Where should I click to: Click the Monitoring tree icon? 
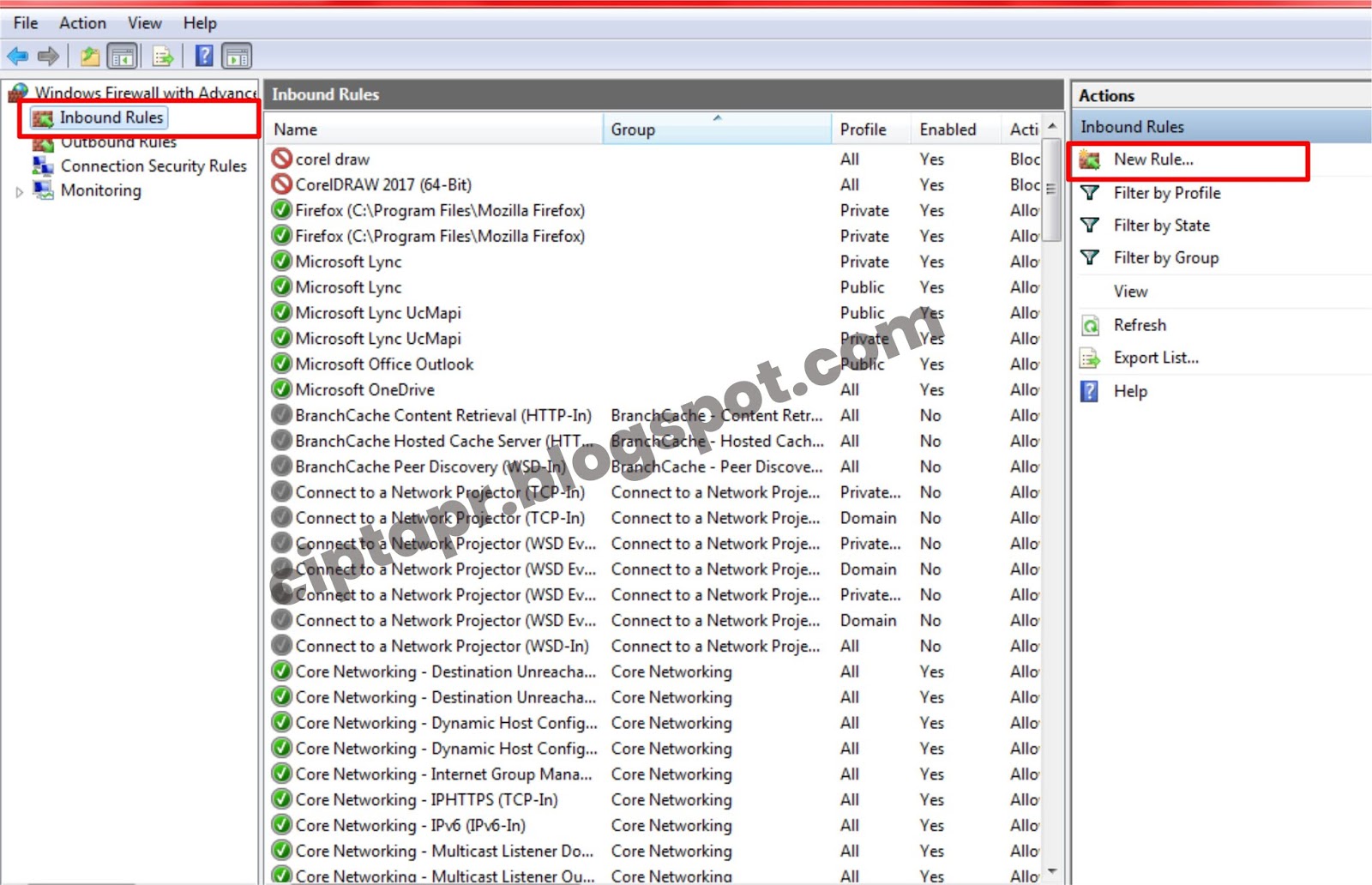tap(43, 190)
